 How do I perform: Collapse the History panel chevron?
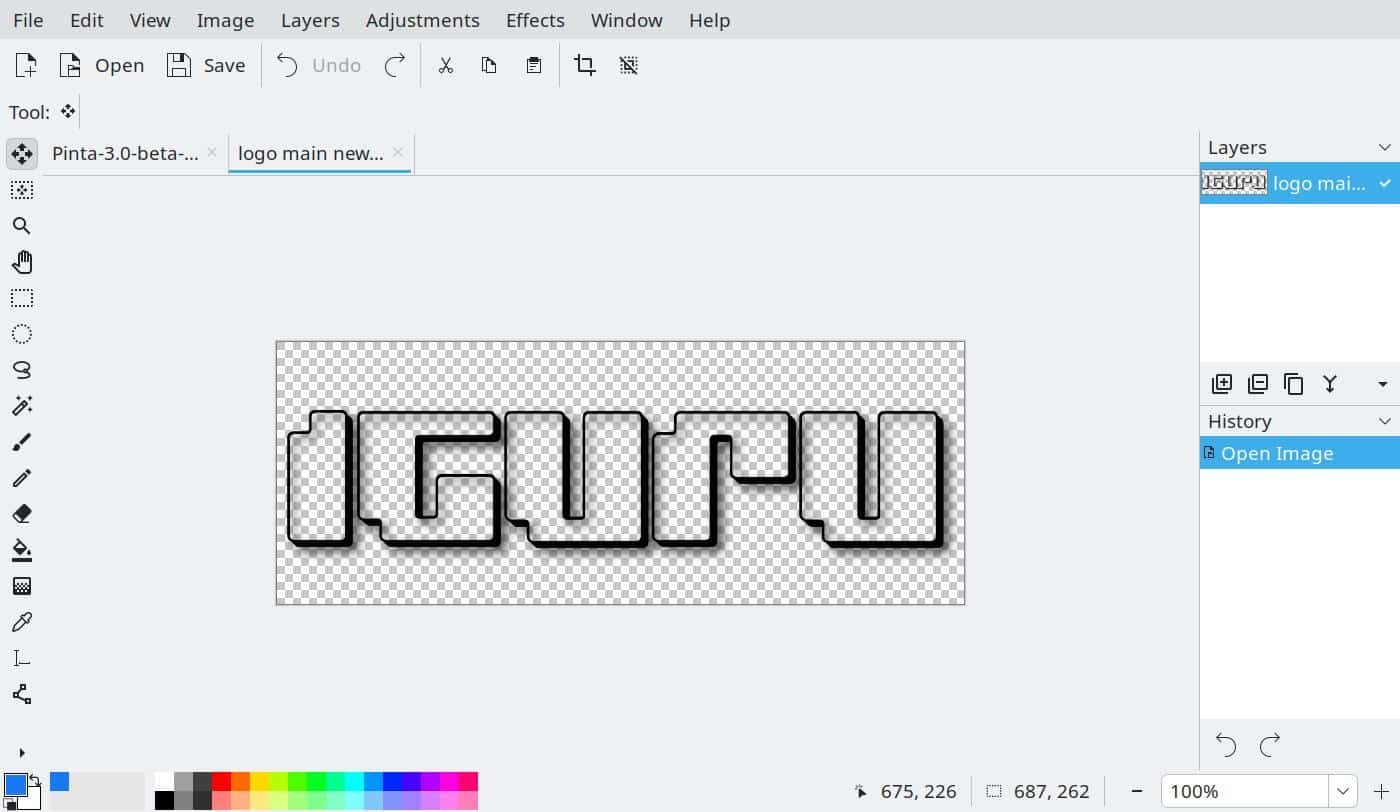tap(1385, 422)
